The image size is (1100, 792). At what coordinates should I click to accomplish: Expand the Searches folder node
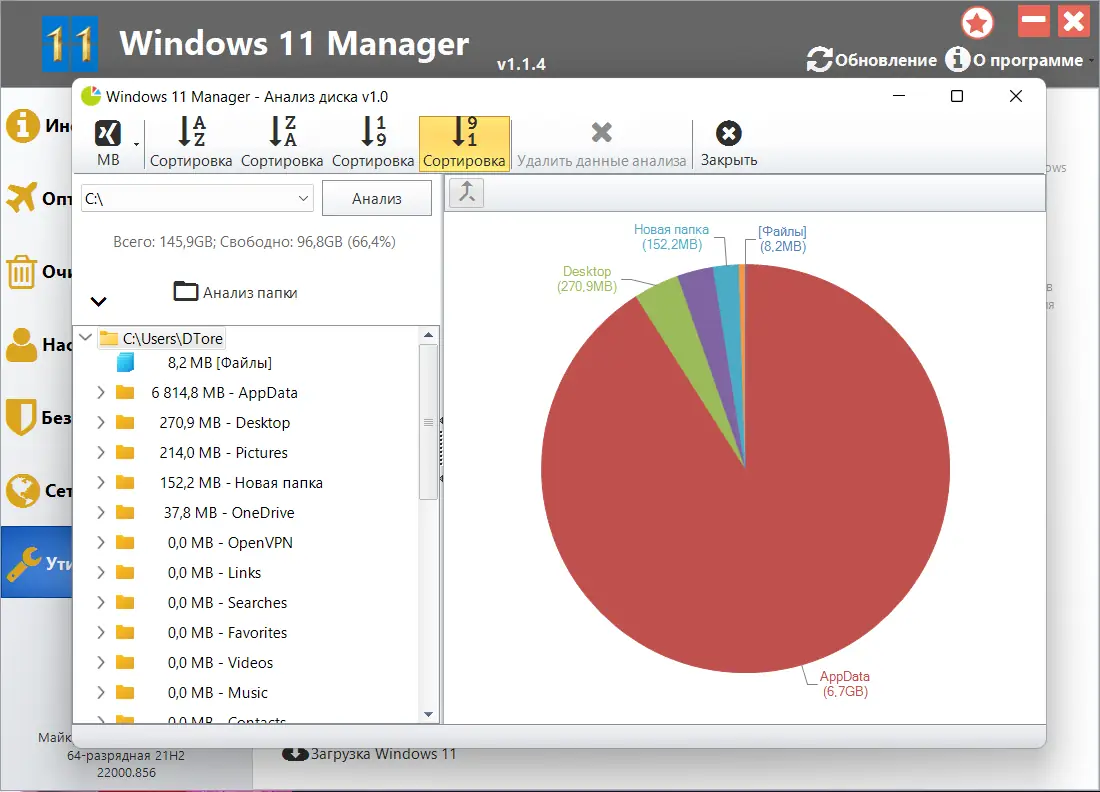(x=101, y=602)
